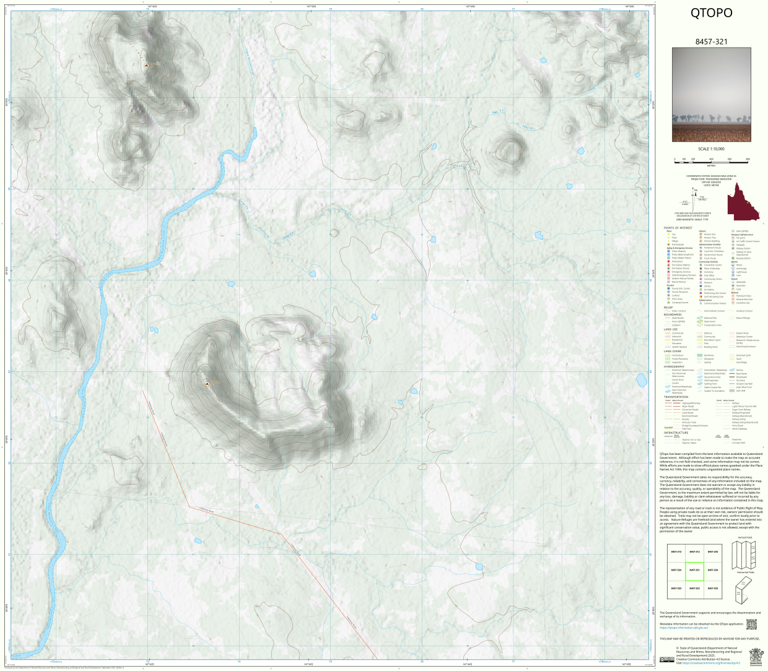Click the QR code for QTopo
The image size is (768, 671).
[x=751, y=624]
